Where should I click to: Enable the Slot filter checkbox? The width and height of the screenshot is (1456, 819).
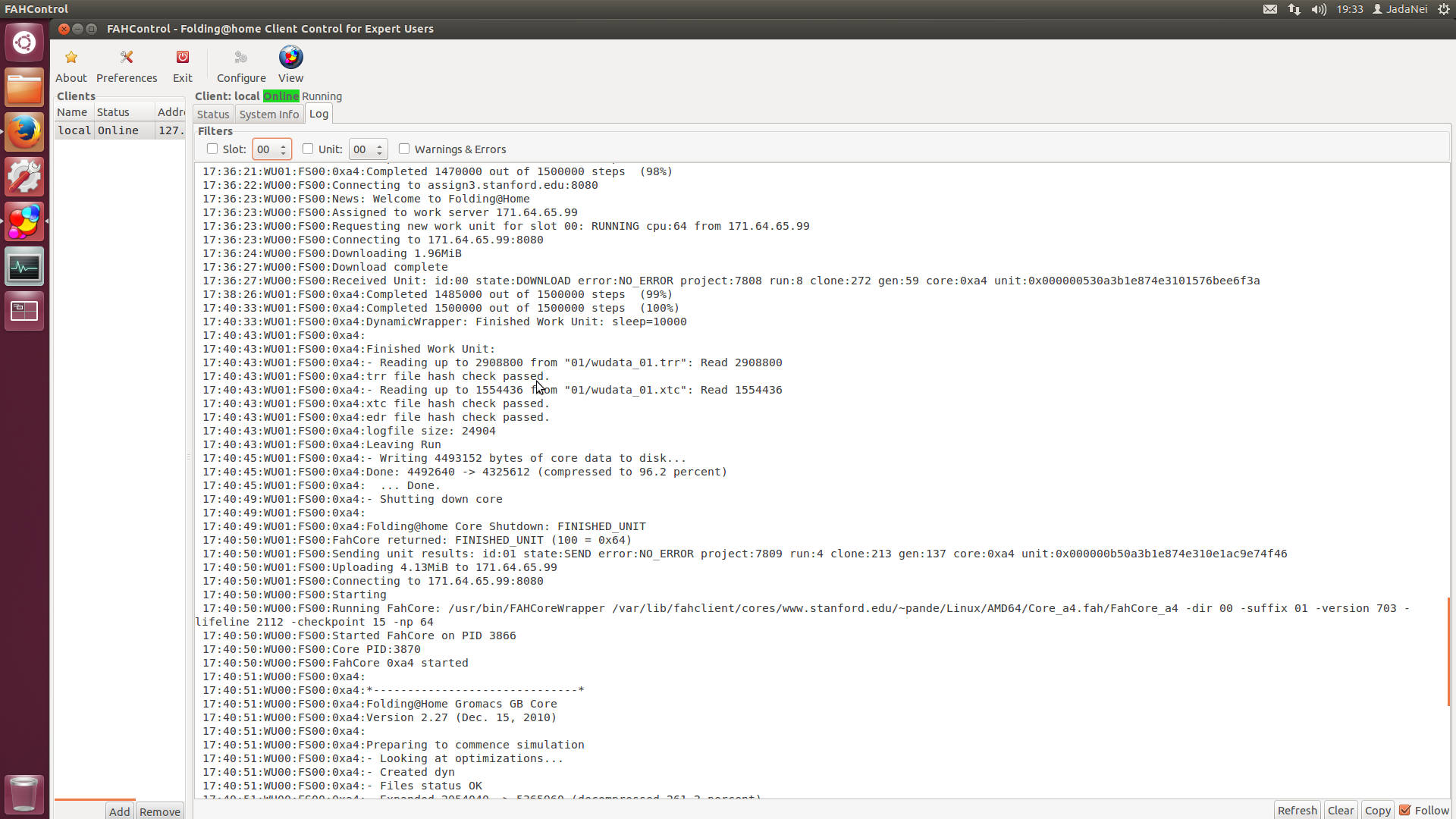click(x=212, y=149)
